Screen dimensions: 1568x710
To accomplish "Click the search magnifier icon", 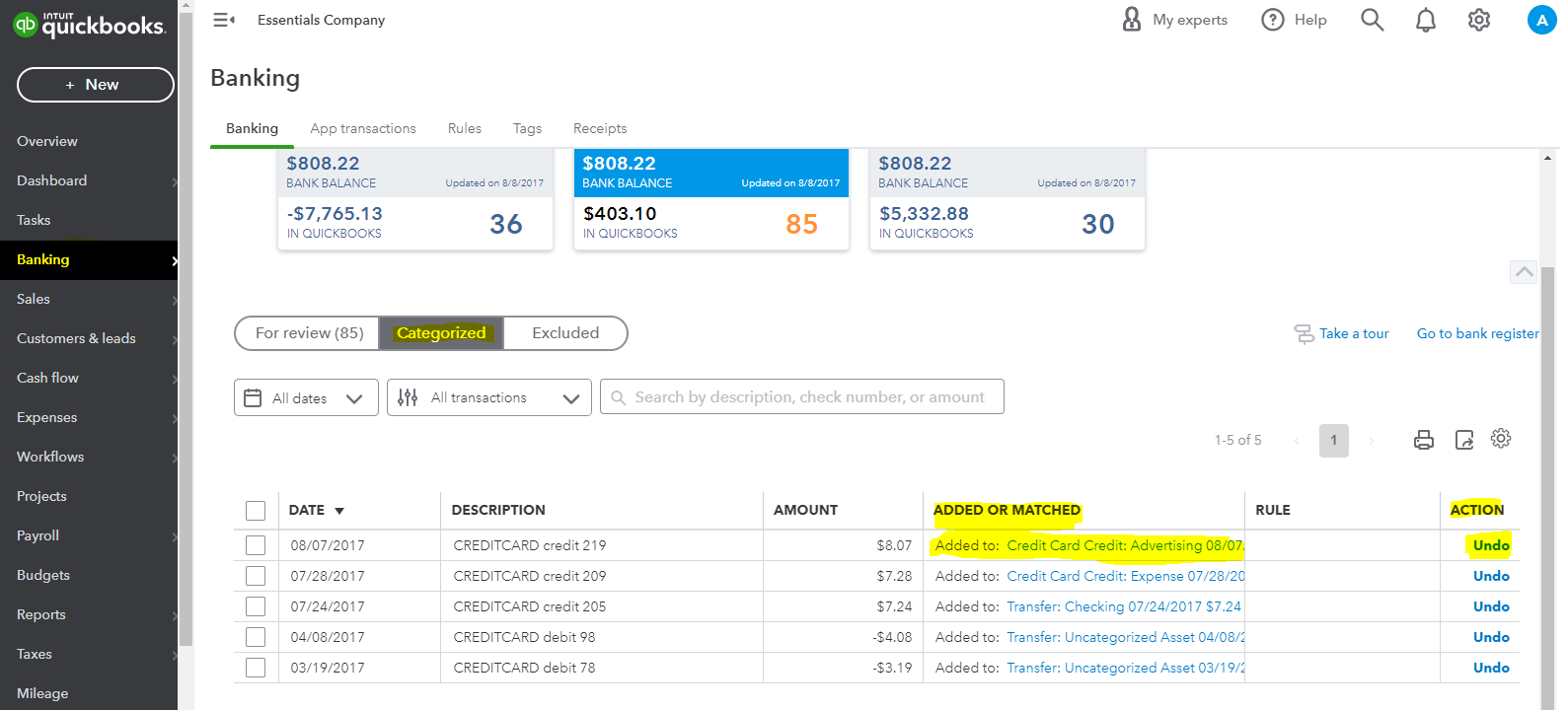I will (1372, 20).
